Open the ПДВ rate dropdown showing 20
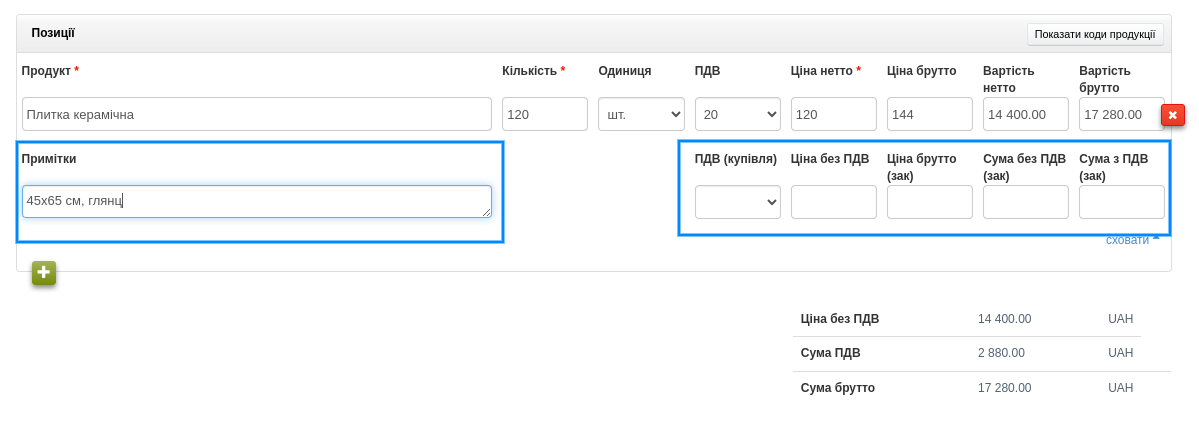The height and width of the screenshot is (429, 1199). click(x=737, y=114)
